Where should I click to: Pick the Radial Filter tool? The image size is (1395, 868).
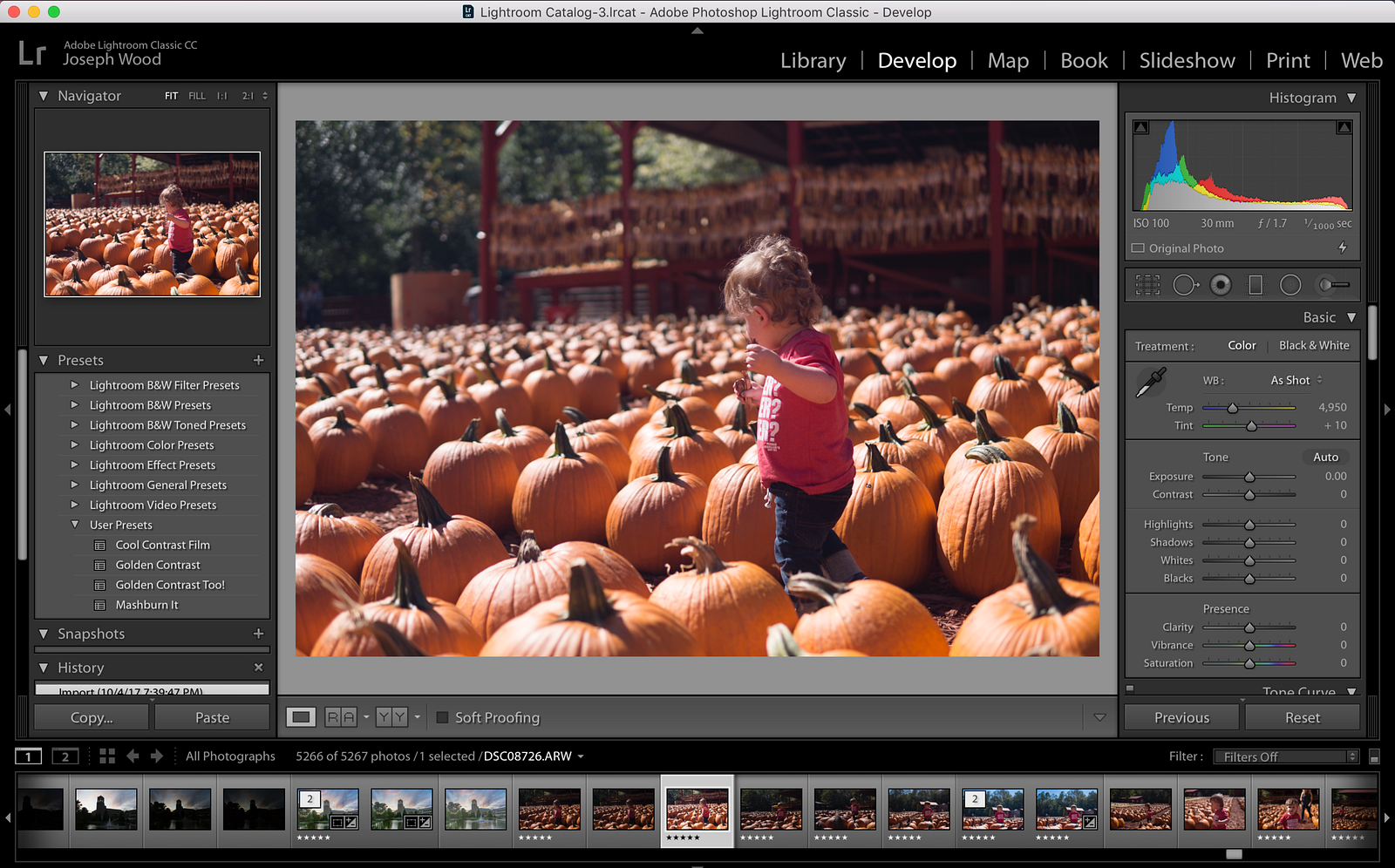point(1290,285)
